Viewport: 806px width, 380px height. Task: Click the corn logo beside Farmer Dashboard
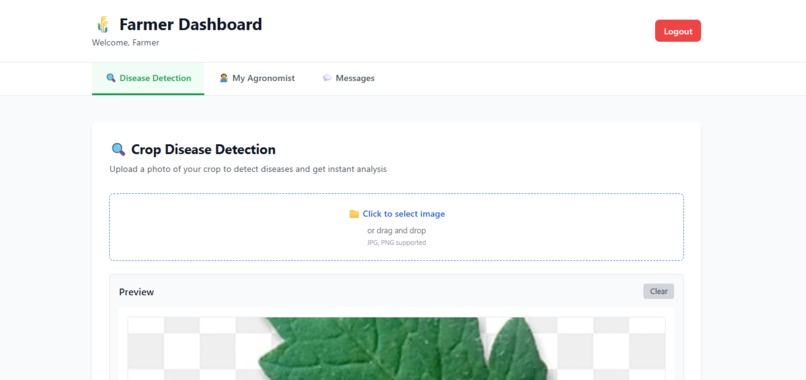click(x=103, y=24)
